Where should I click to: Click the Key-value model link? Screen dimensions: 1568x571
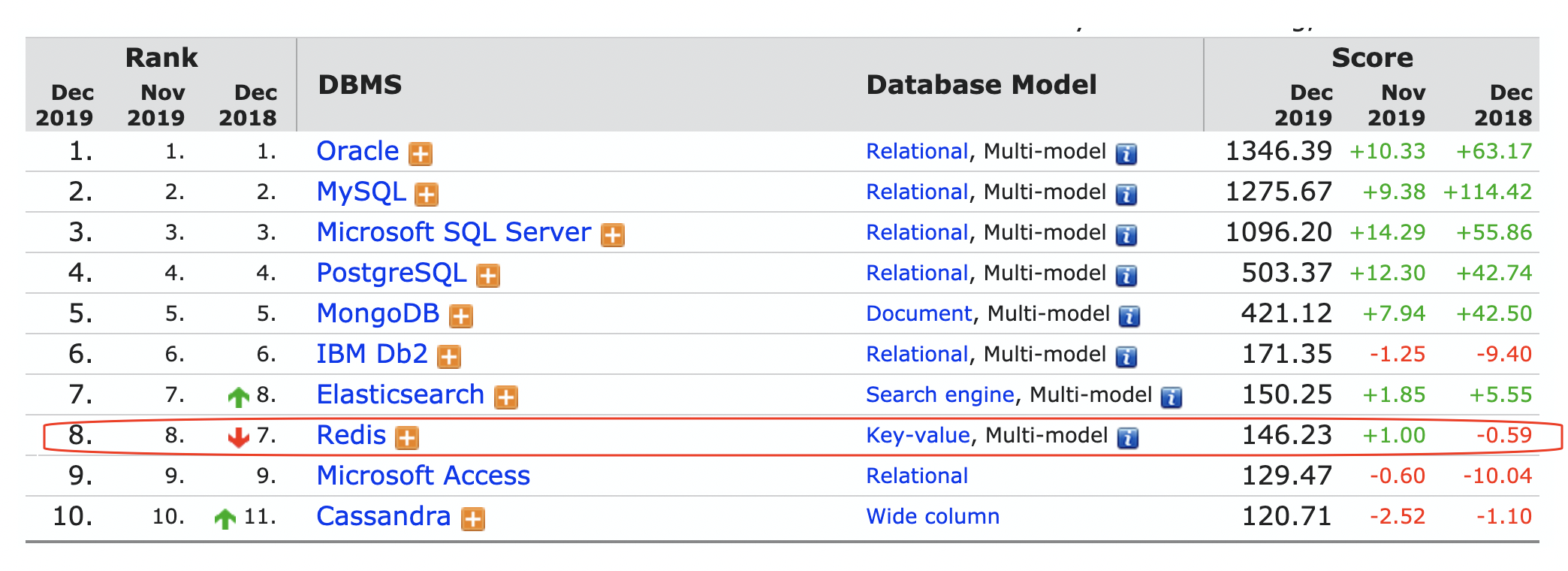pos(918,436)
